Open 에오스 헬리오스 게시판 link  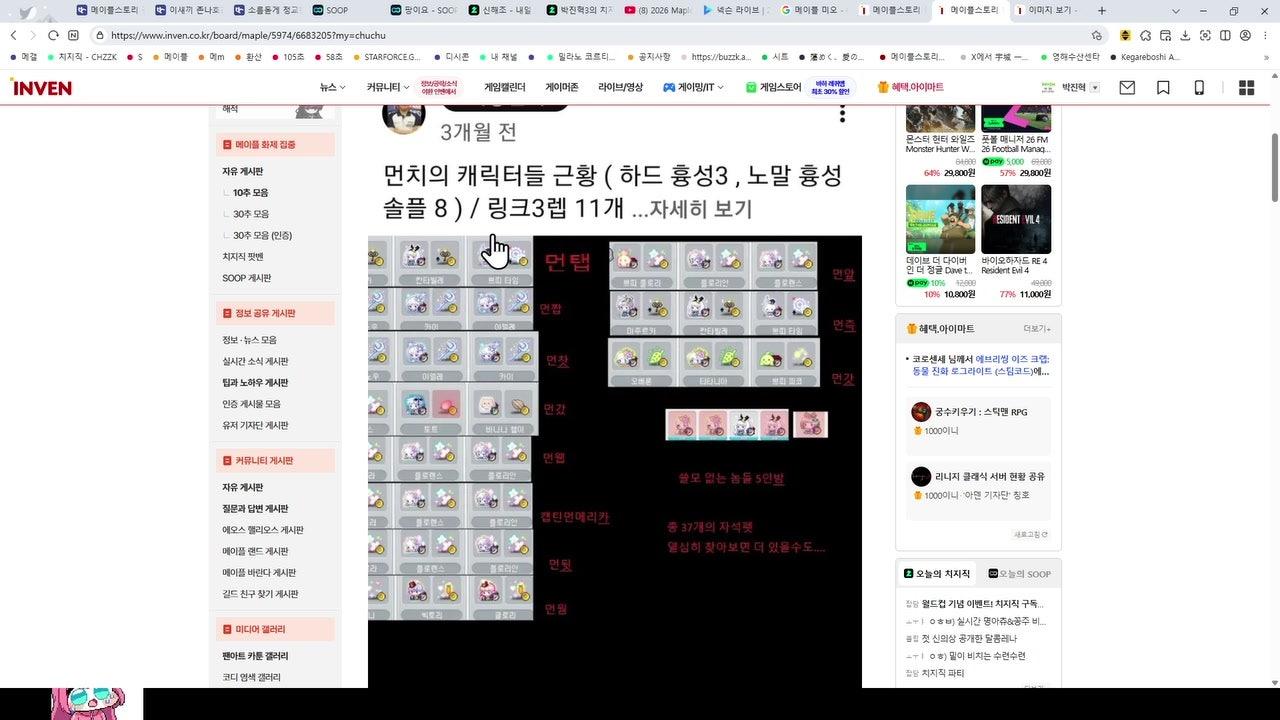(262, 530)
